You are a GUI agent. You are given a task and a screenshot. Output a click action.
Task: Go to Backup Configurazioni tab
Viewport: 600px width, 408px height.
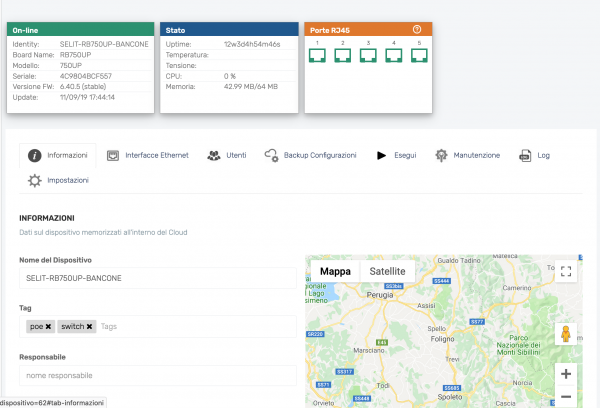[x=310, y=155]
